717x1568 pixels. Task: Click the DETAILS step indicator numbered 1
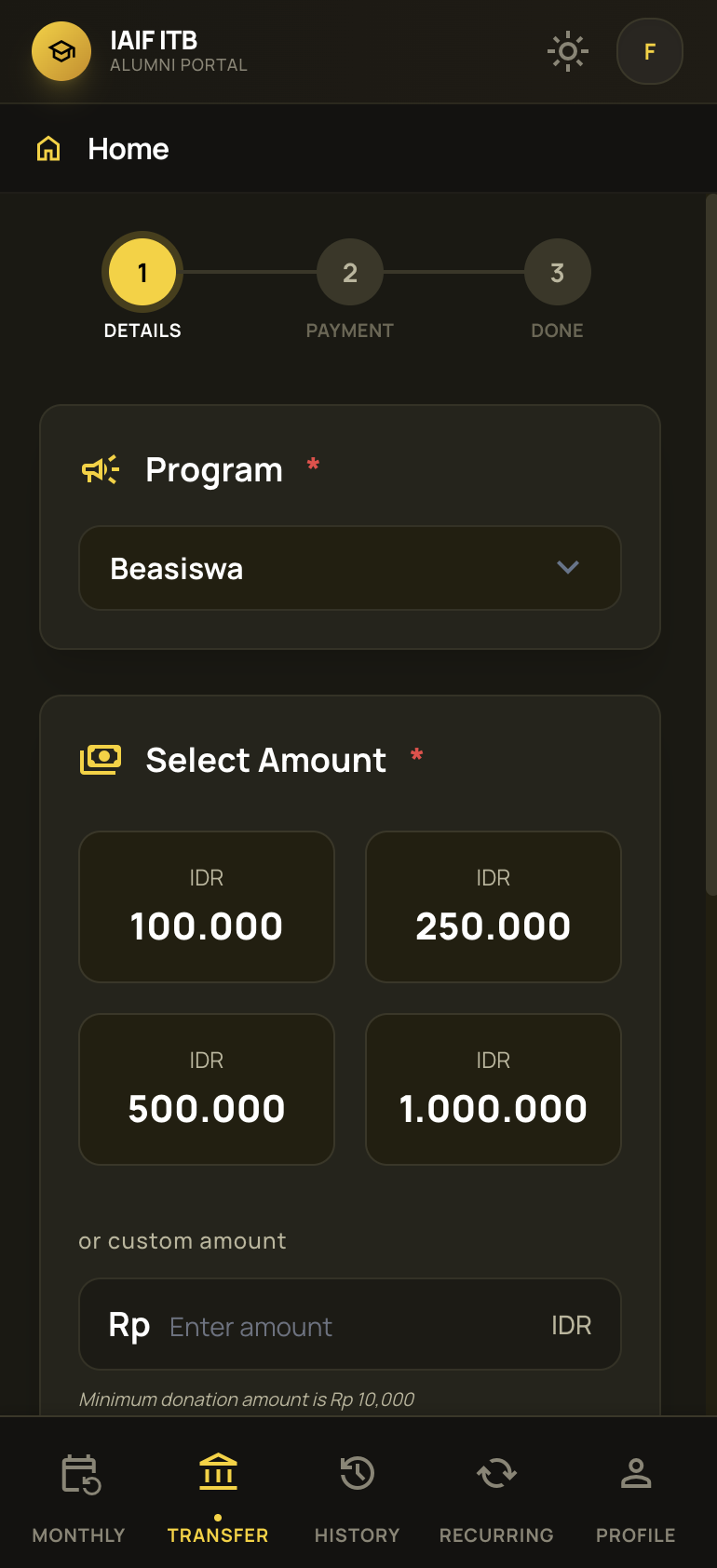coord(142,272)
